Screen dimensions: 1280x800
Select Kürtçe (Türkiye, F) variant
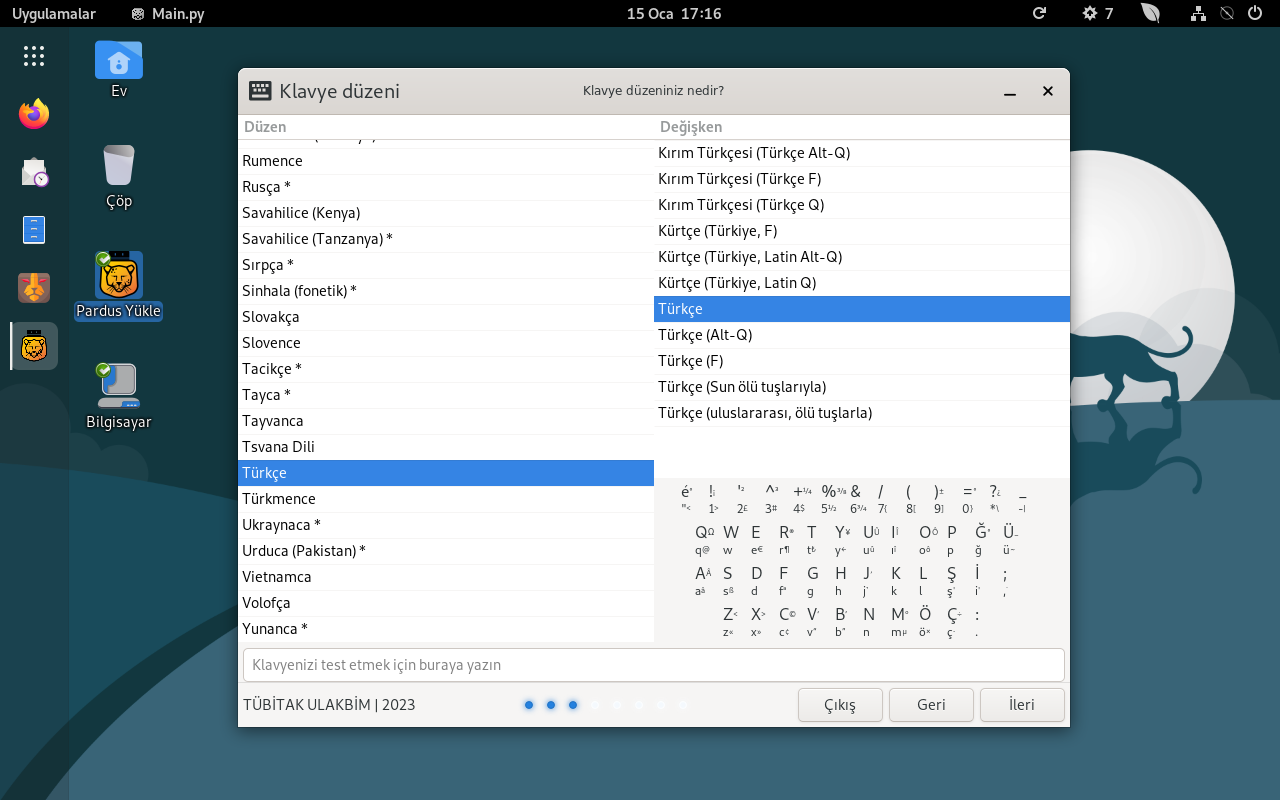(862, 231)
